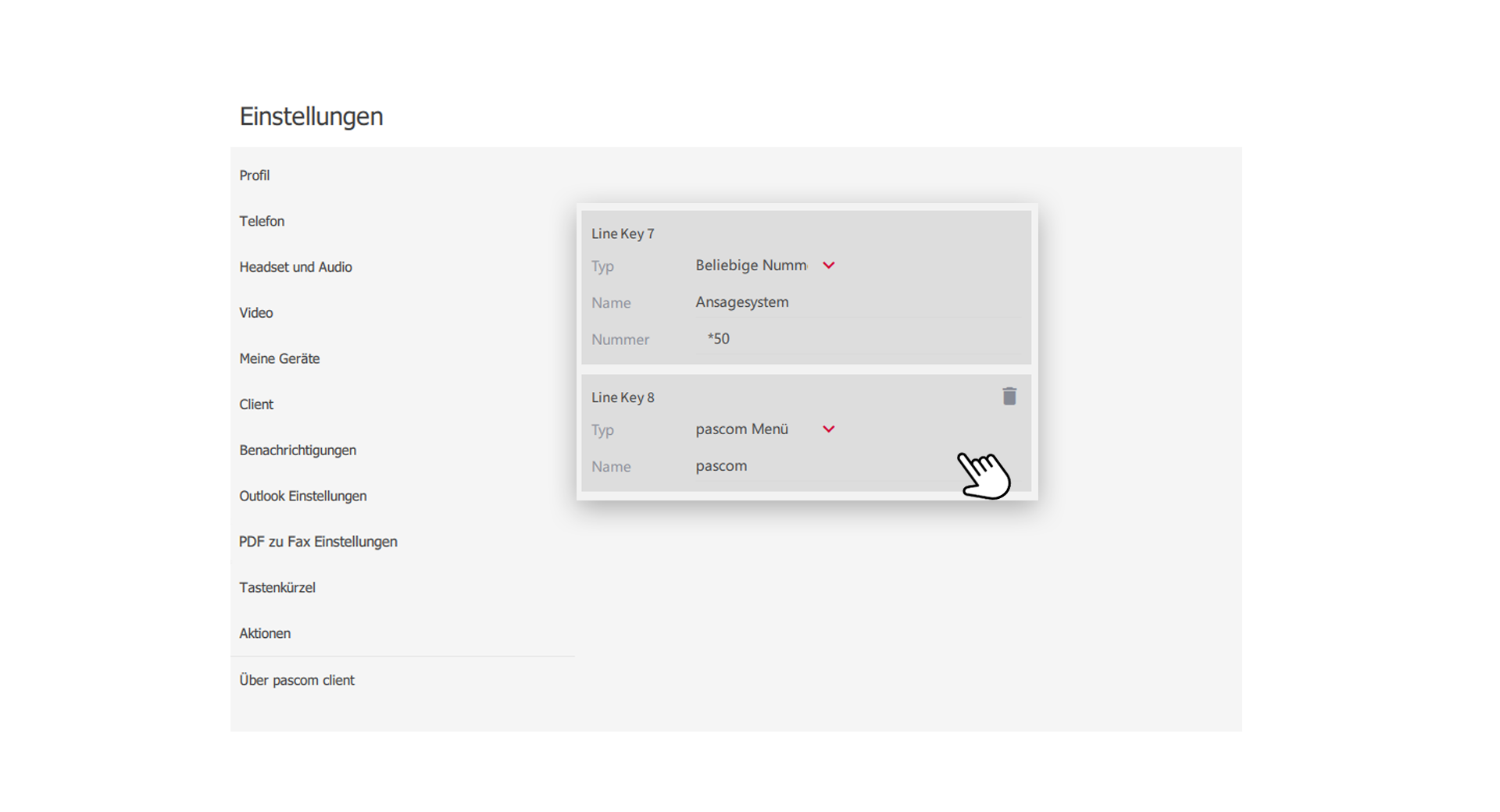Viewport: 1500px width, 812px height.
Task: Open the Aktionen section
Action: tap(265, 634)
